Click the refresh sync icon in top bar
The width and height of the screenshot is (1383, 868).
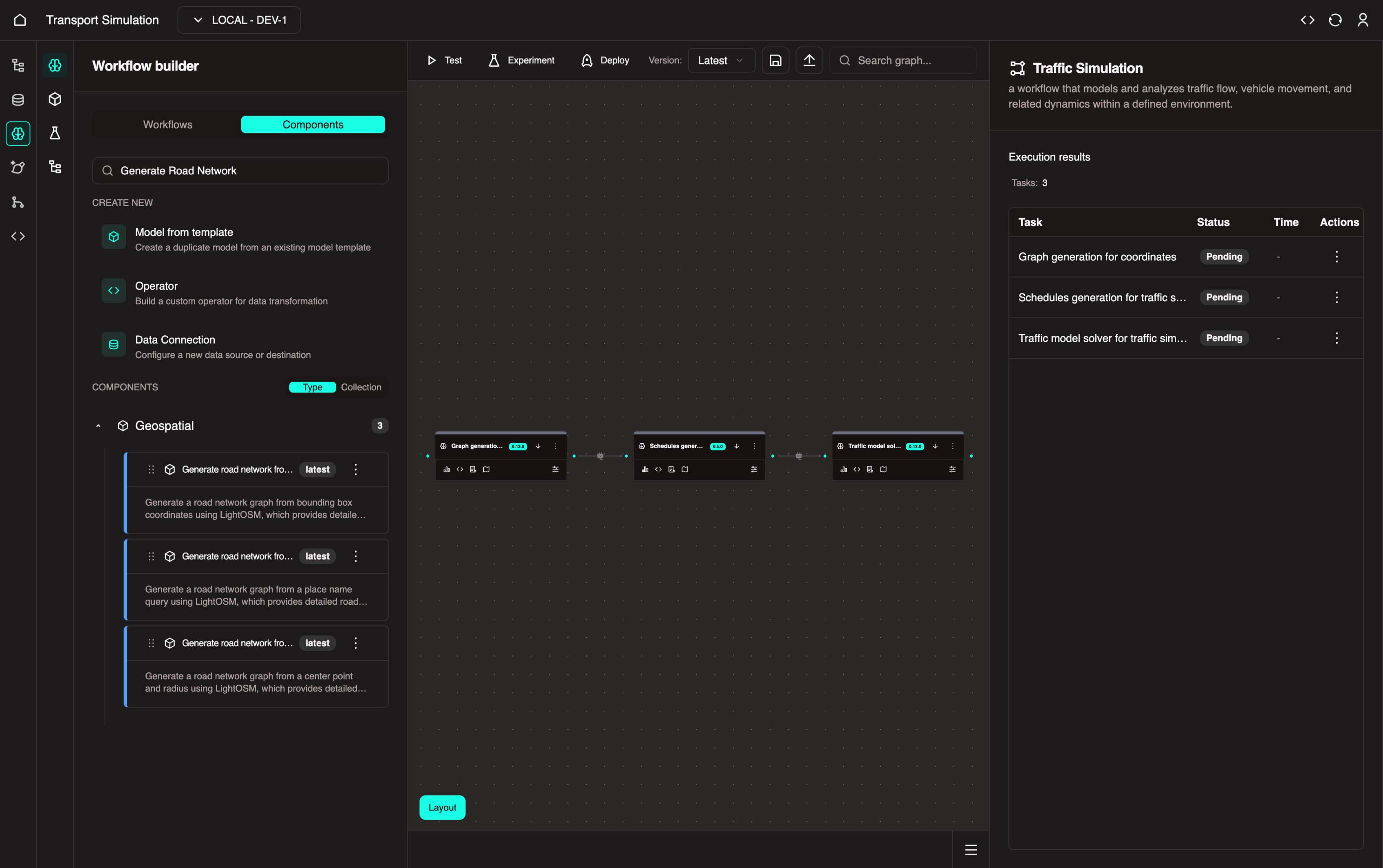pyautogui.click(x=1335, y=20)
